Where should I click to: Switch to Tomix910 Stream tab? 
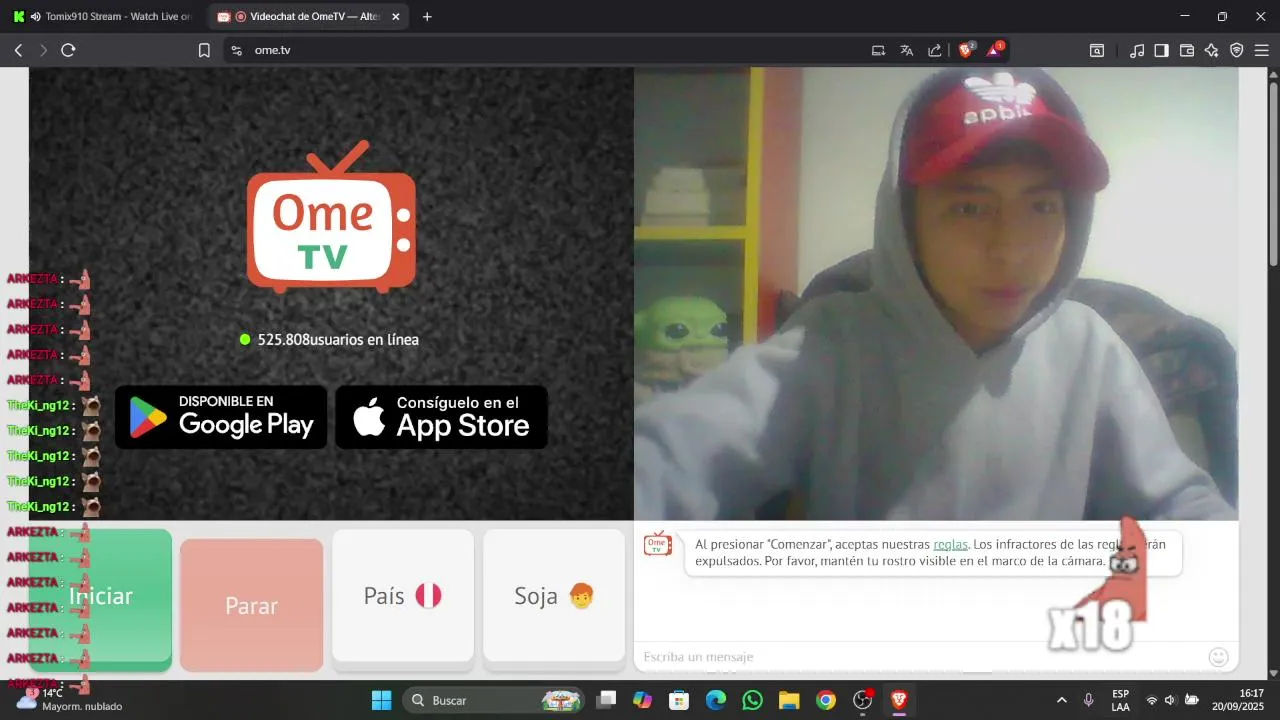pos(103,16)
